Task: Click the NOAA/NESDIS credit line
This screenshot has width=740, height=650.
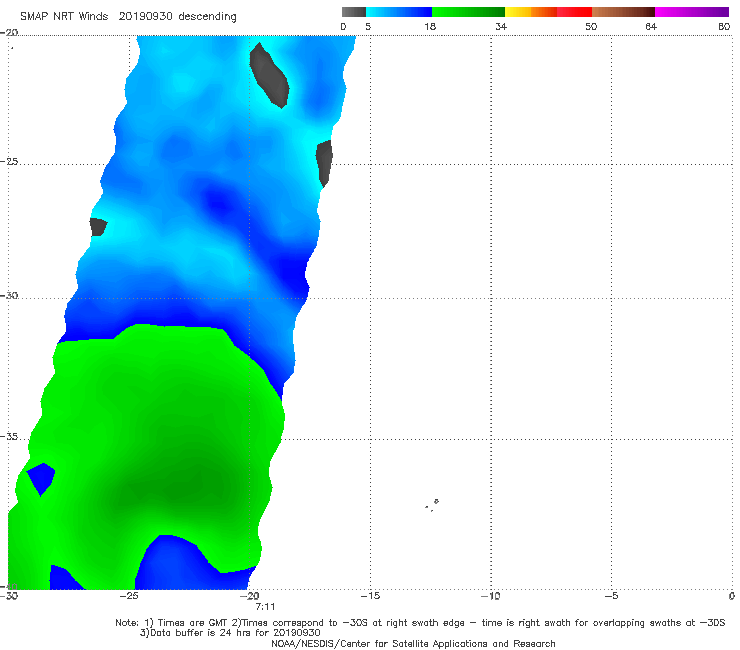Action: click(x=413, y=644)
